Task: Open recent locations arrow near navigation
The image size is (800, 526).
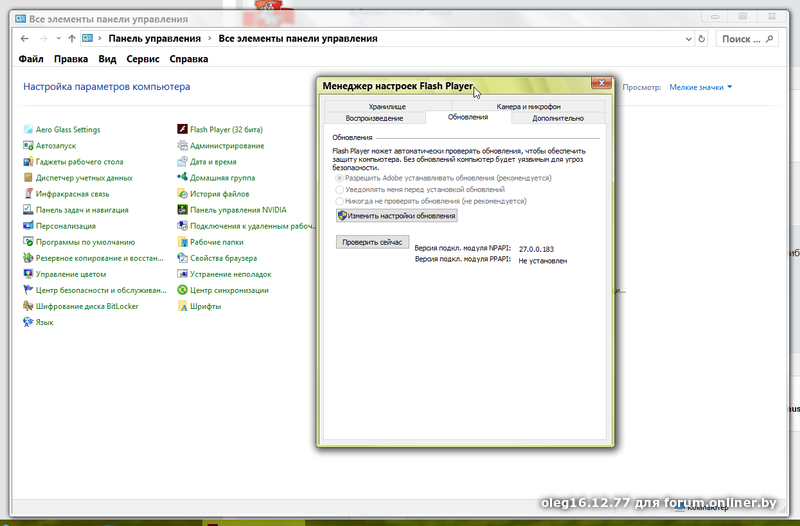Action: pos(59,39)
